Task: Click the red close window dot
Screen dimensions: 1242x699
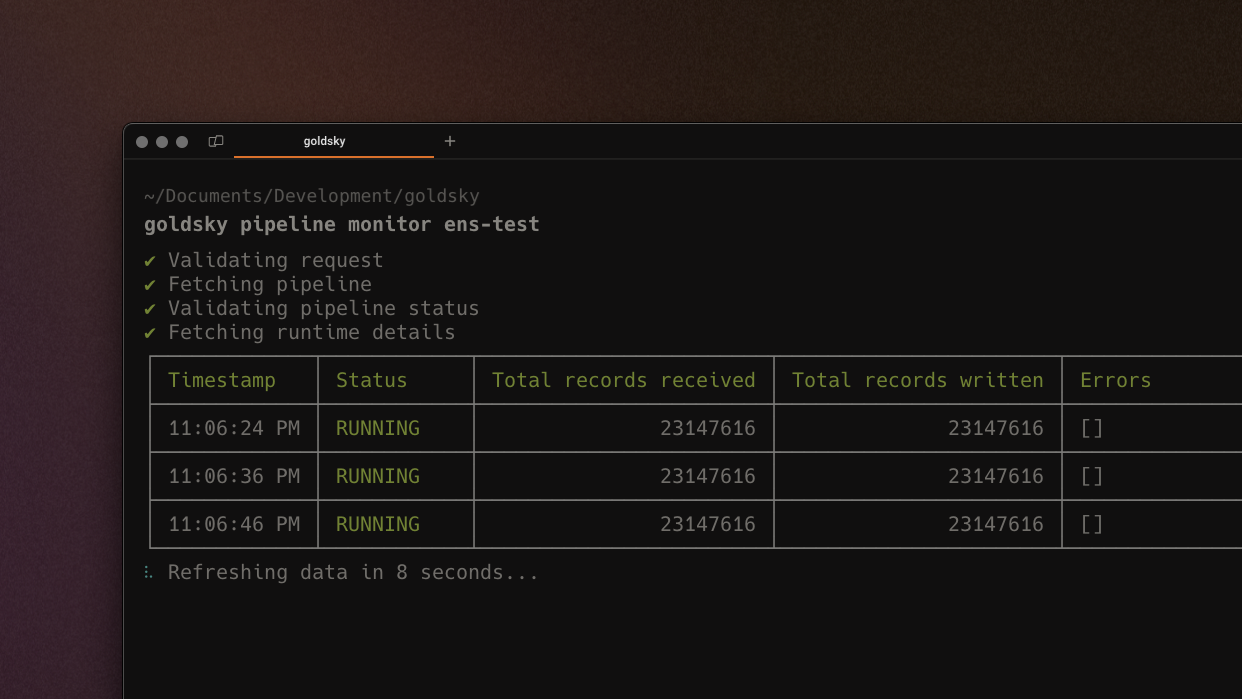Action: 142,142
